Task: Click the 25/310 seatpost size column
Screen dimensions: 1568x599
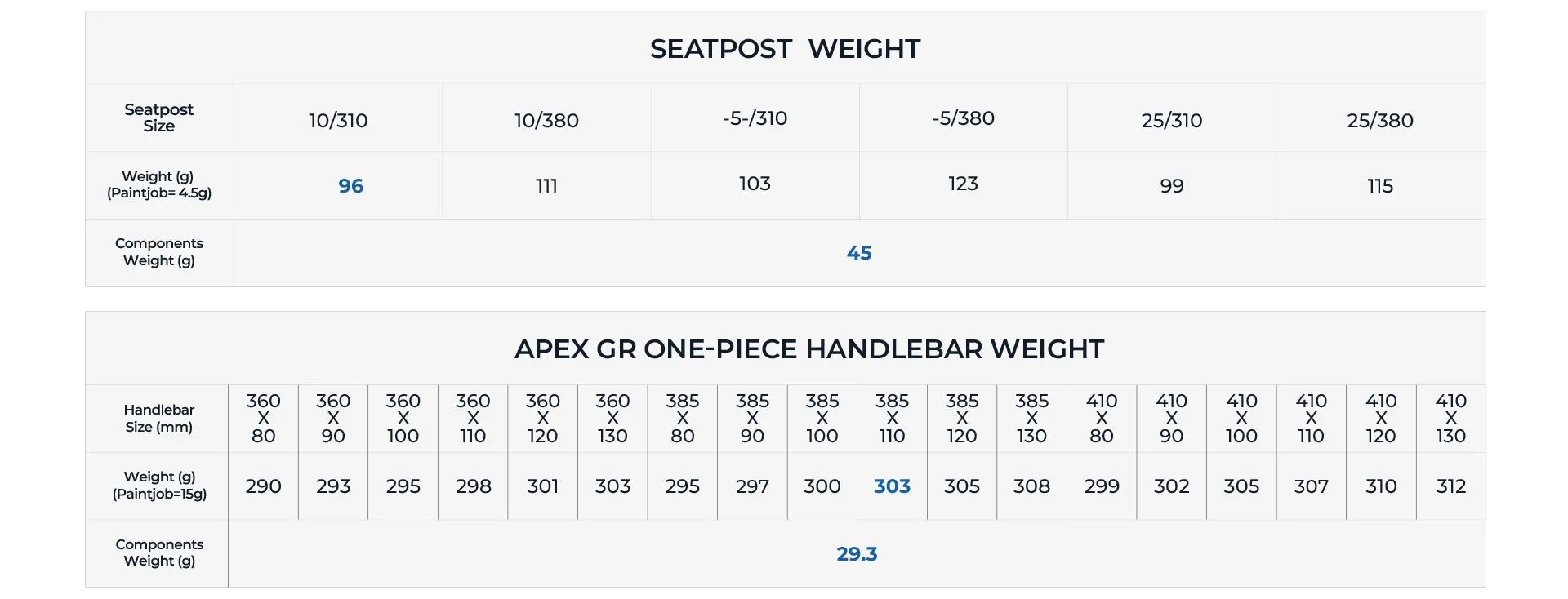Action: coord(1171,121)
